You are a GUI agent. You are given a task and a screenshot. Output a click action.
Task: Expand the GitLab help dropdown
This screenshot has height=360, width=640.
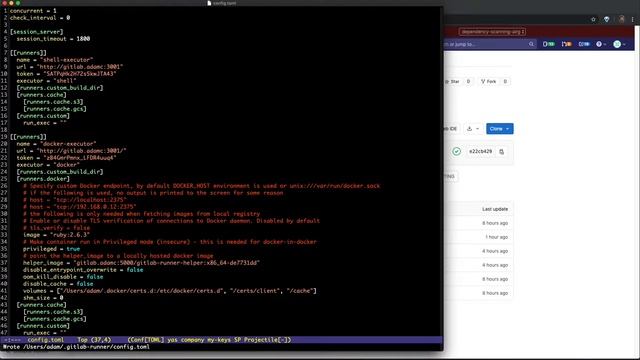click(x=601, y=44)
